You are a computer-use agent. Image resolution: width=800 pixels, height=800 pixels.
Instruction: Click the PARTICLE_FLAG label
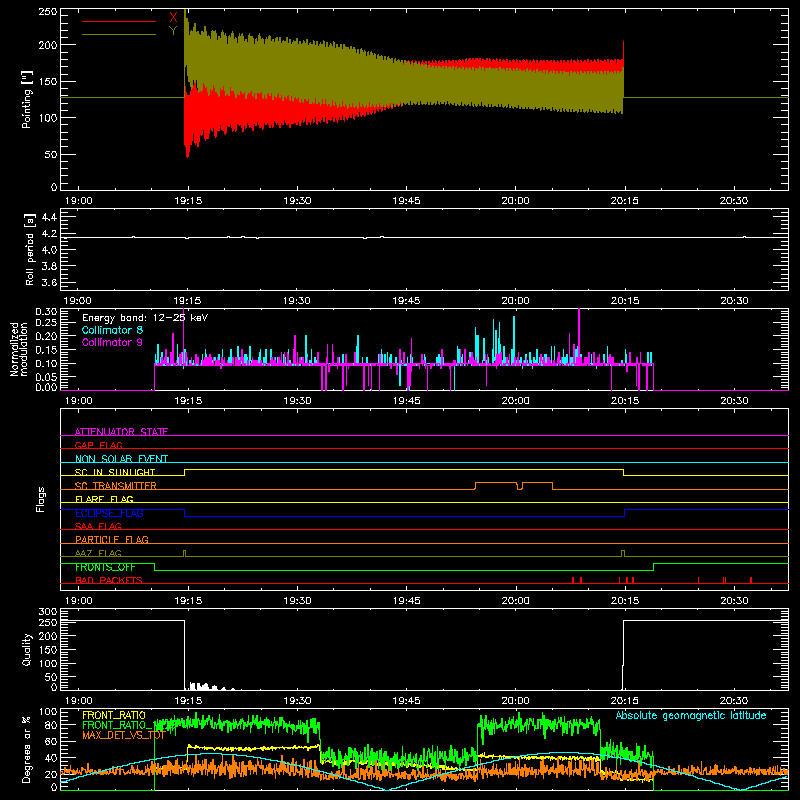click(x=112, y=539)
